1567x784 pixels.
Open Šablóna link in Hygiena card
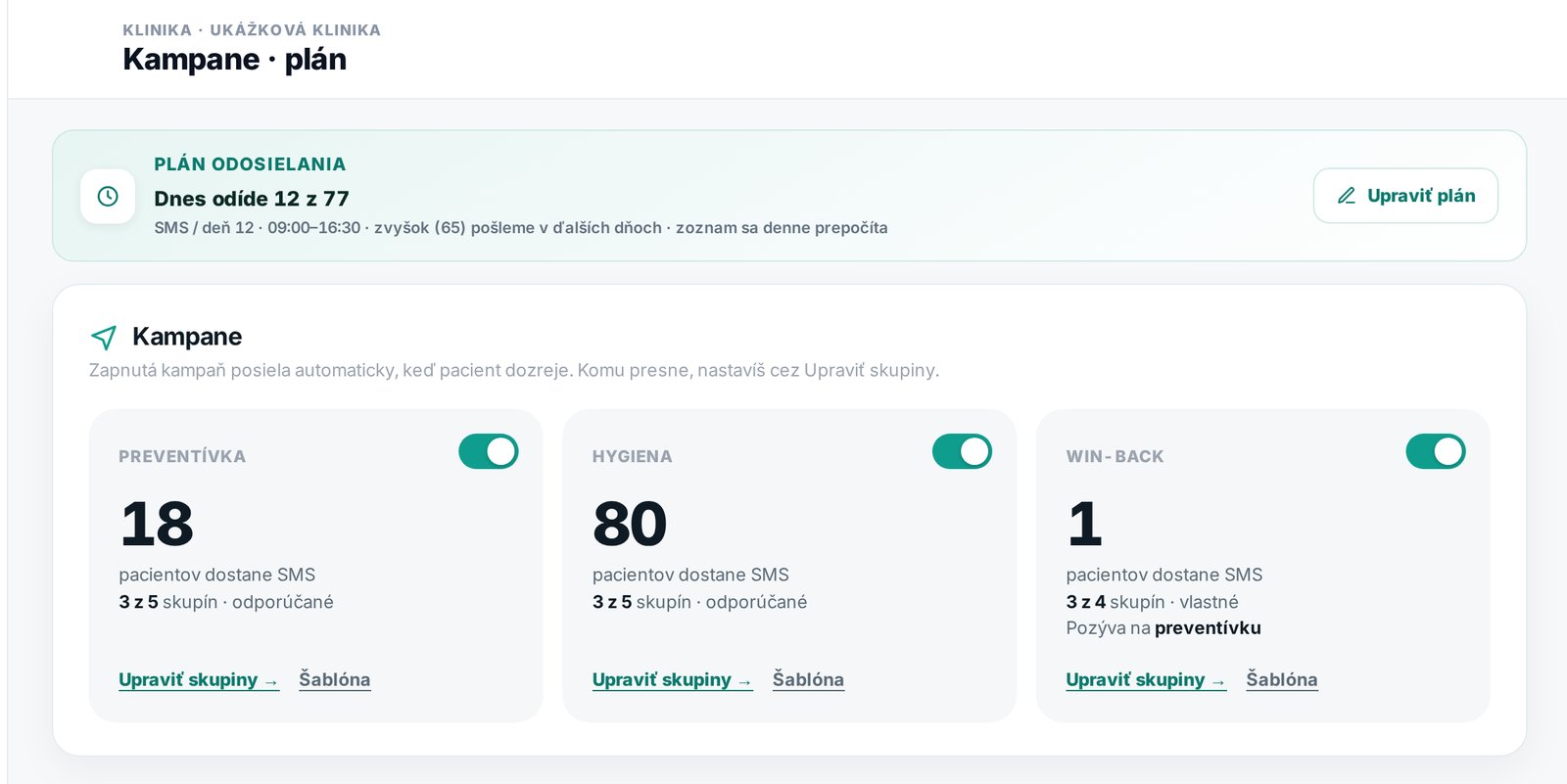[808, 679]
